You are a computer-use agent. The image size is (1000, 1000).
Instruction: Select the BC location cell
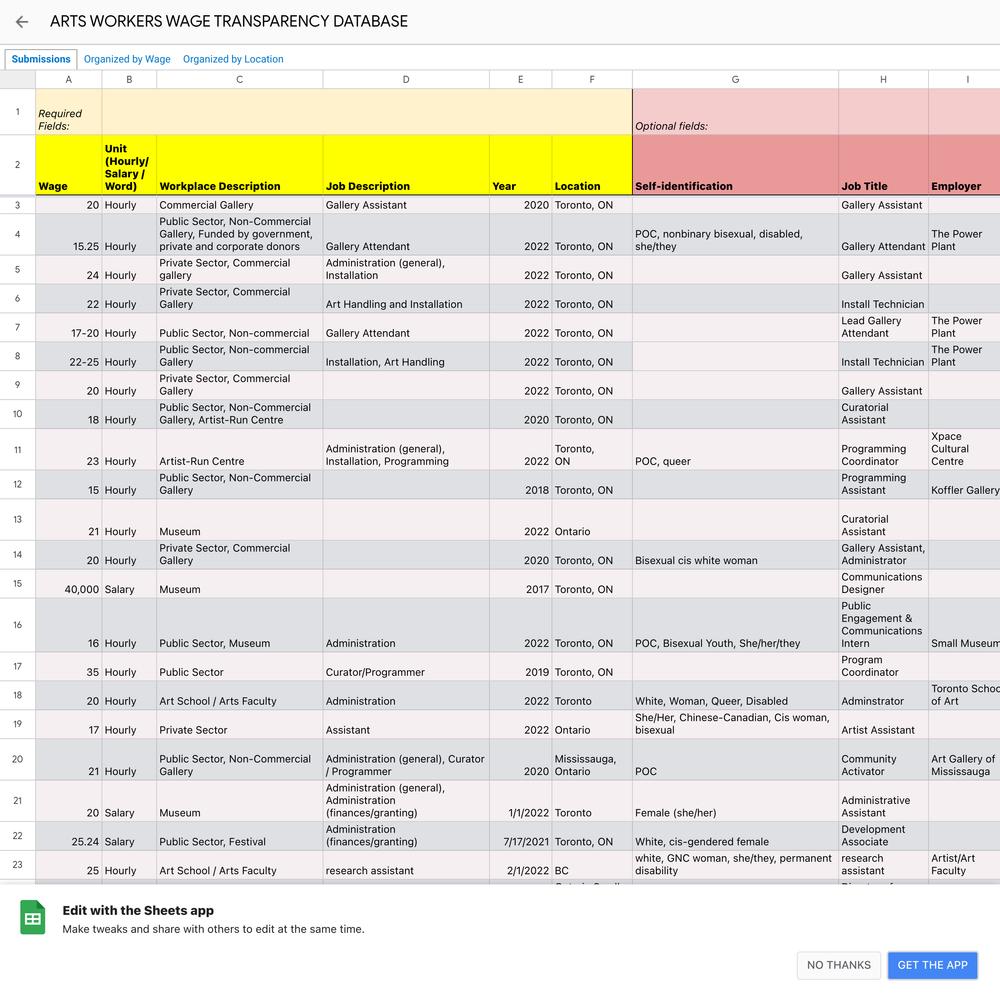coord(592,865)
